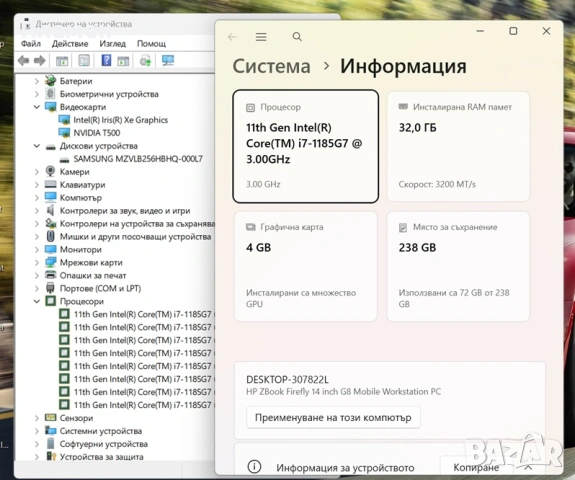
Task: Open the Действие menu
Action: tap(70, 44)
